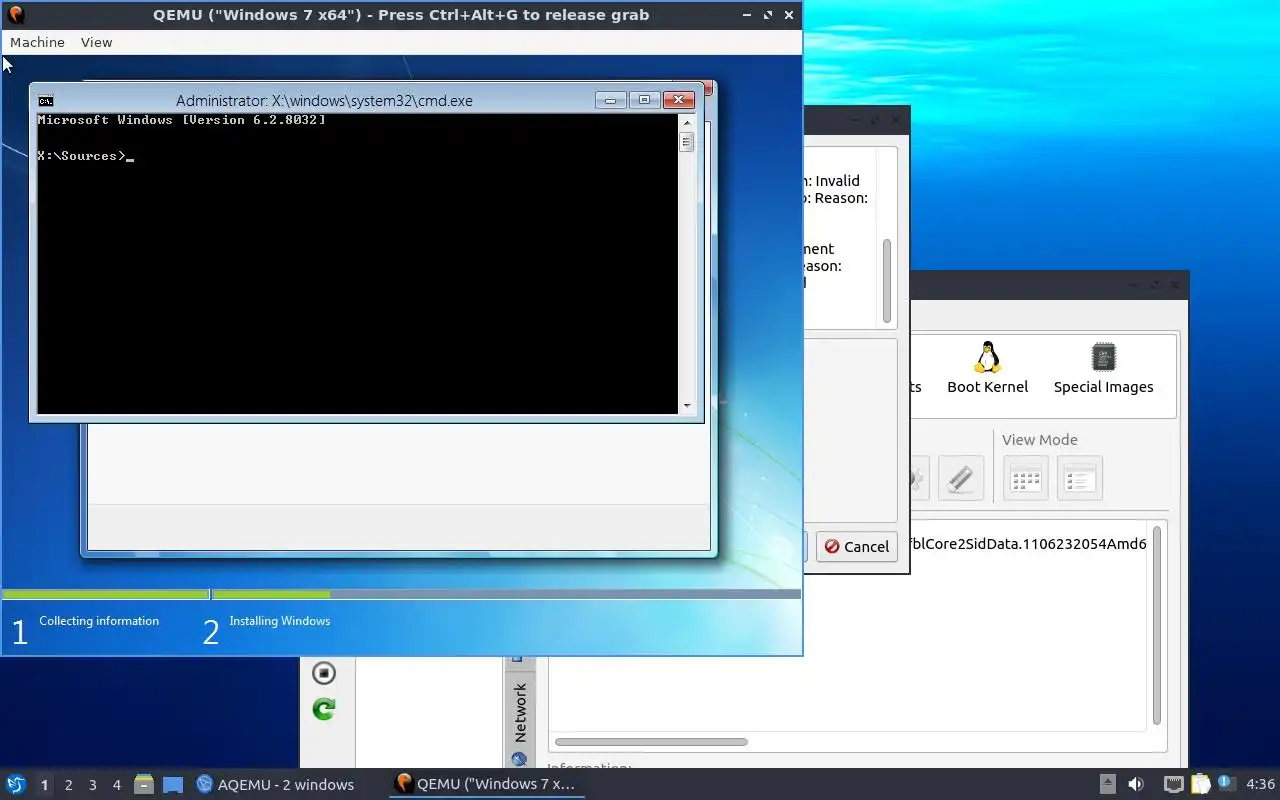Viewport: 1280px width, 800px height.
Task: Switch to workspace 2
Action: pyautogui.click(x=68, y=785)
